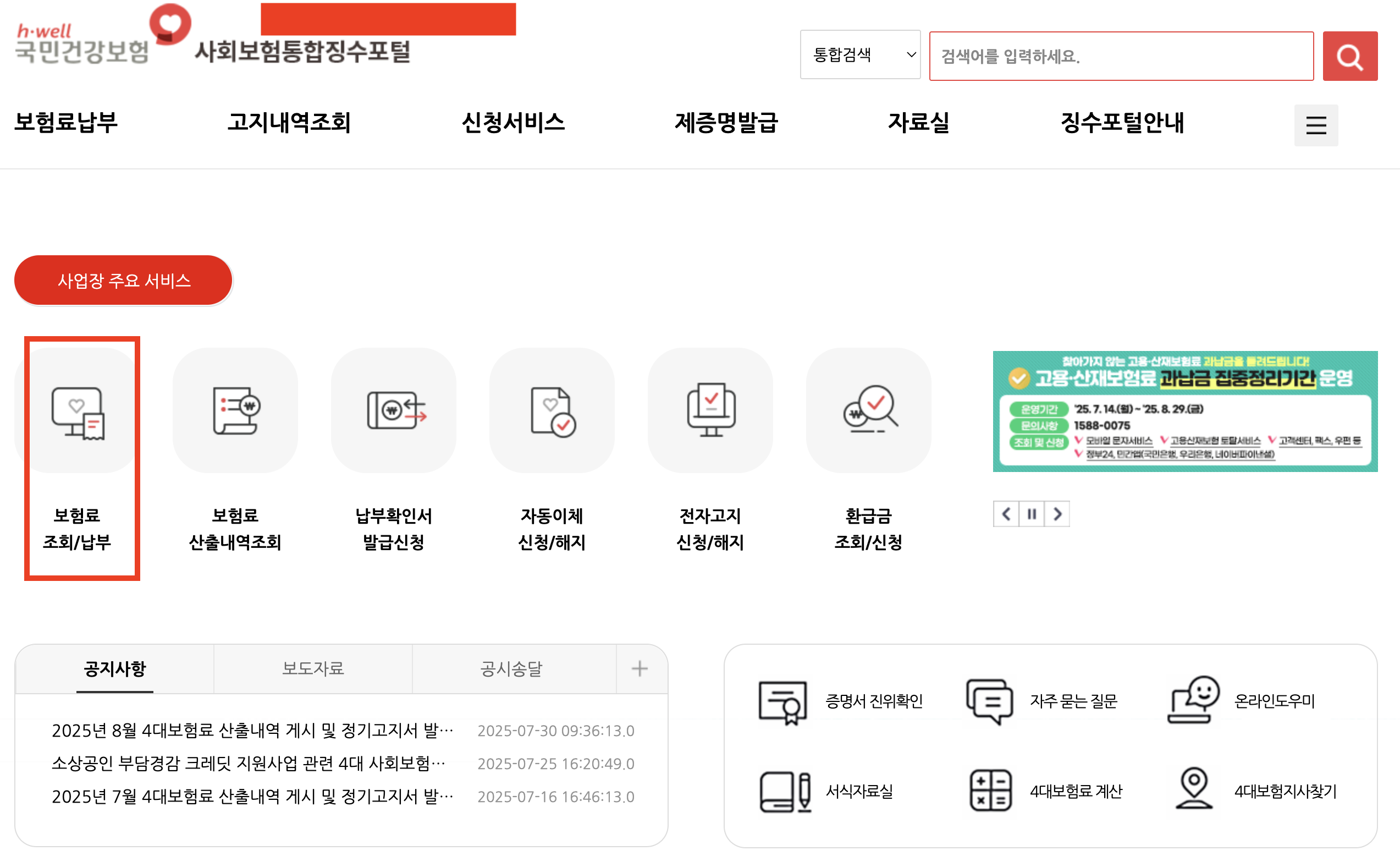Screen dimensions: 1400x867
Task: Select the 전자고지 신청/해지 icon
Action: pos(710,411)
